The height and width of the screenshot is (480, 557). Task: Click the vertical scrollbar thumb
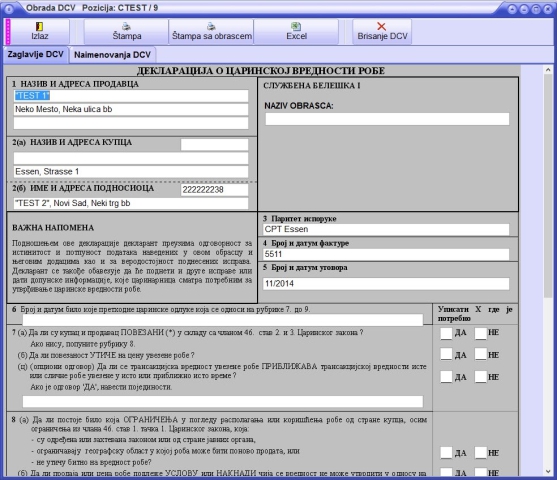point(548,187)
